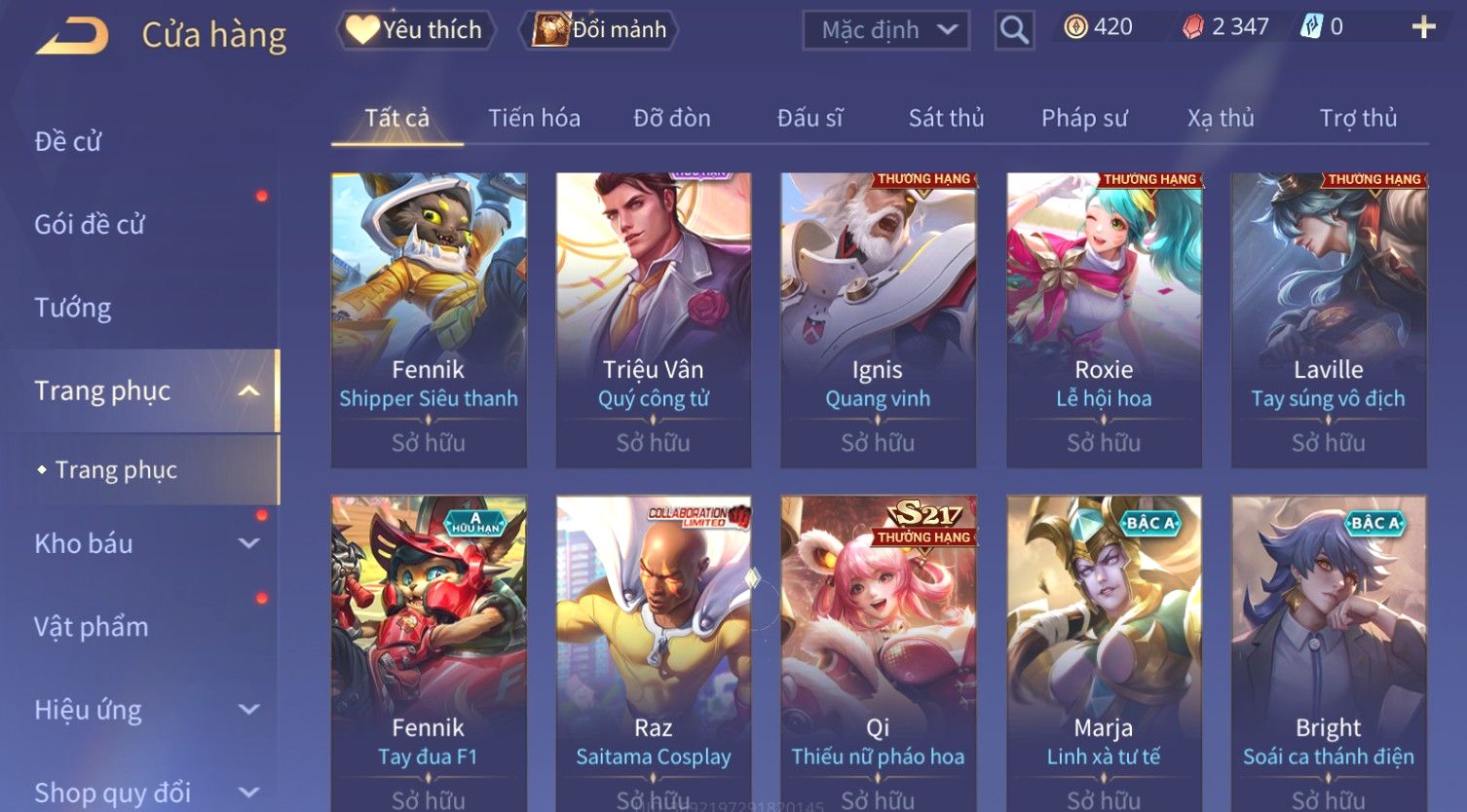Expand the Hiệu ứng sidebar section
This screenshot has height=812, width=1467.
(x=249, y=710)
